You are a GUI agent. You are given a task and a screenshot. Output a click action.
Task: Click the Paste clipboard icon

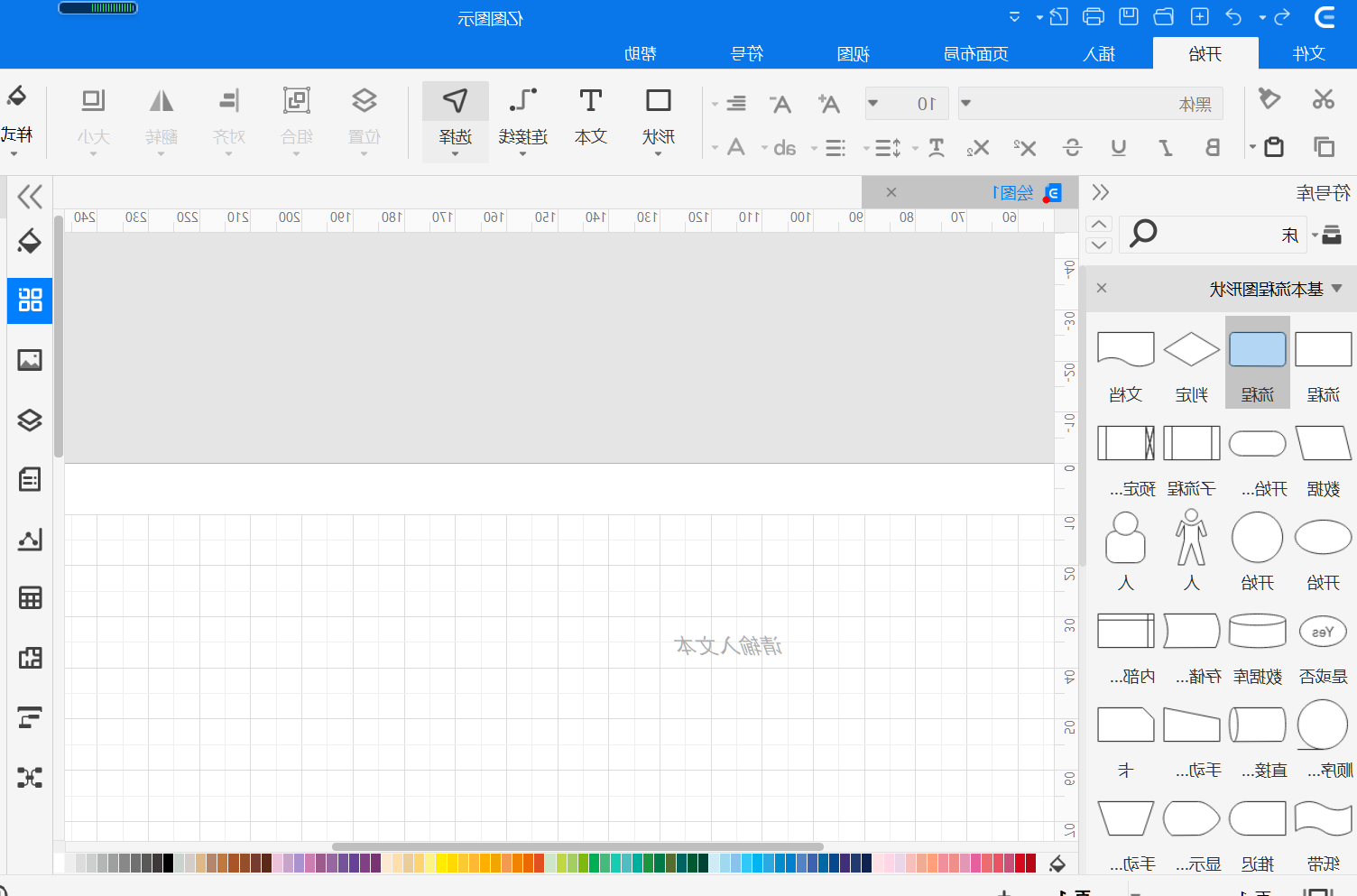point(1273,146)
